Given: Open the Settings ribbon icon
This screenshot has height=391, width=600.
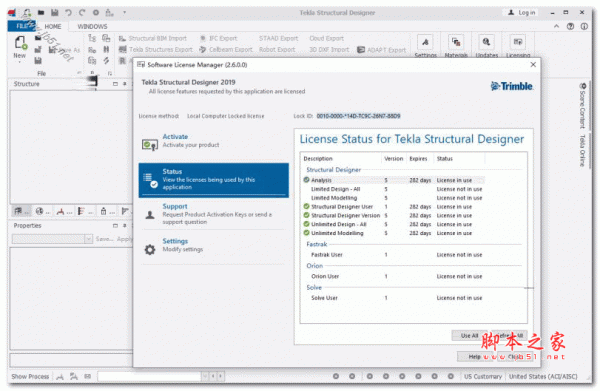Looking at the screenshot, I should [425, 42].
